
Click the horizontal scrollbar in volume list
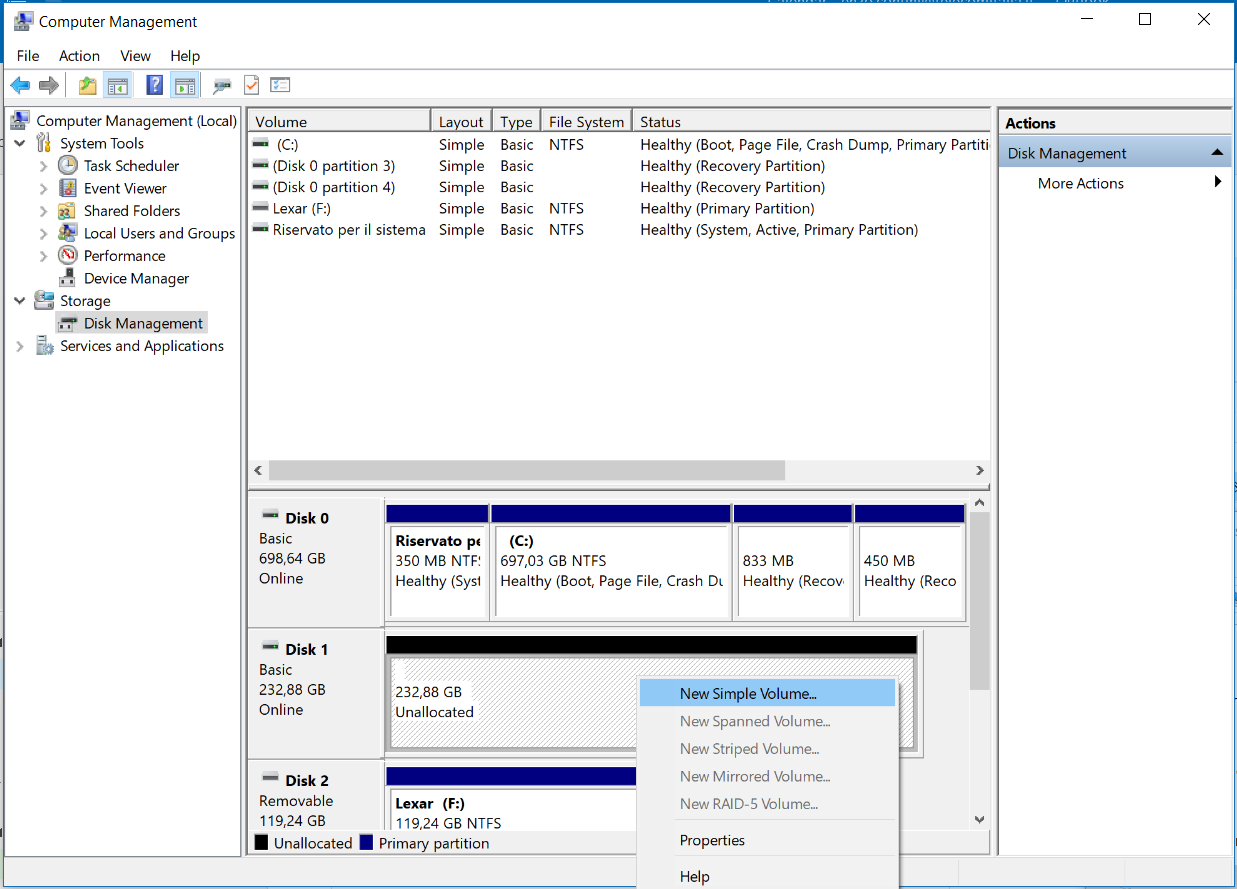pos(526,470)
